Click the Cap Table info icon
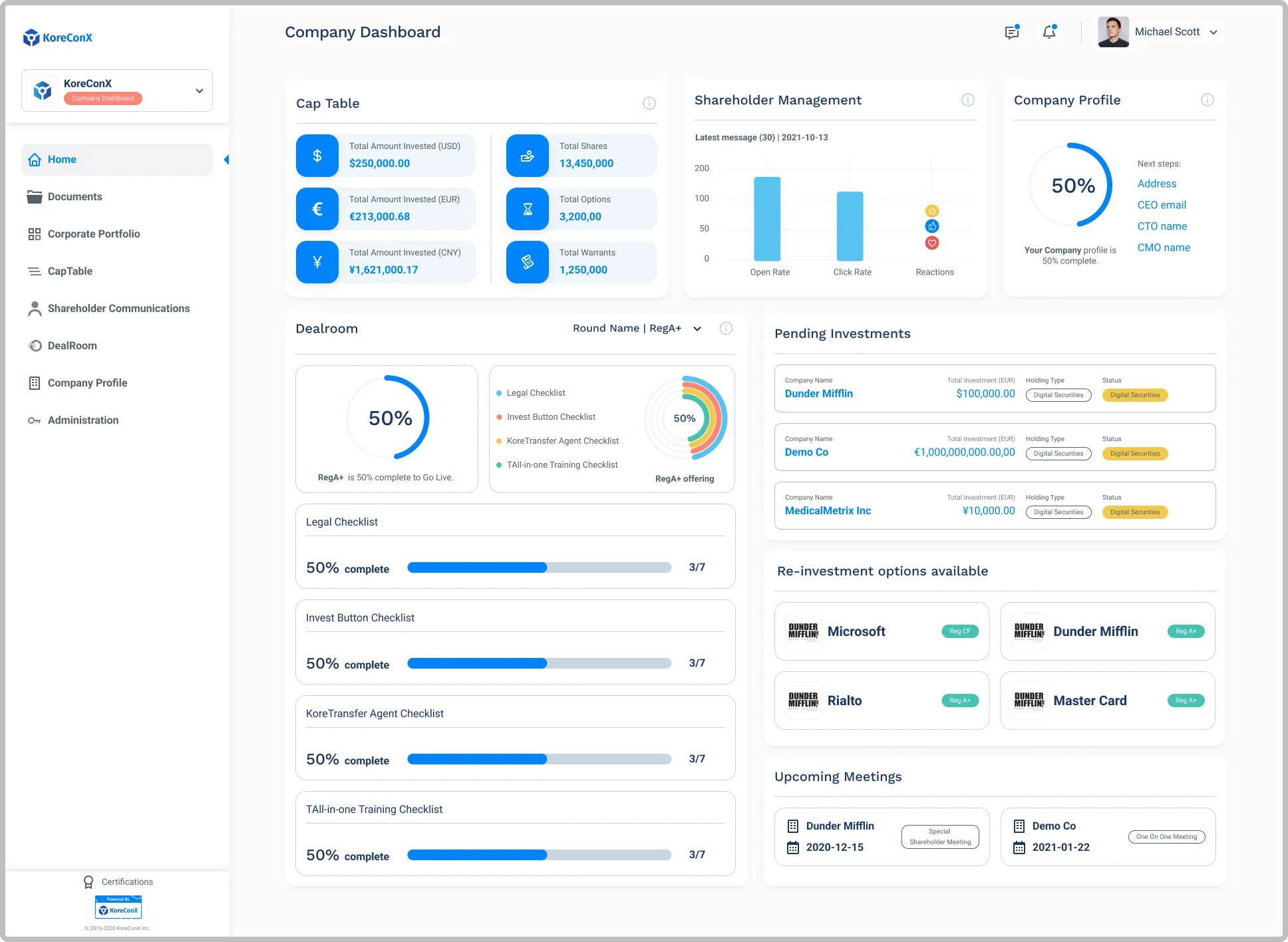The height and width of the screenshot is (942, 1288). coord(649,103)
